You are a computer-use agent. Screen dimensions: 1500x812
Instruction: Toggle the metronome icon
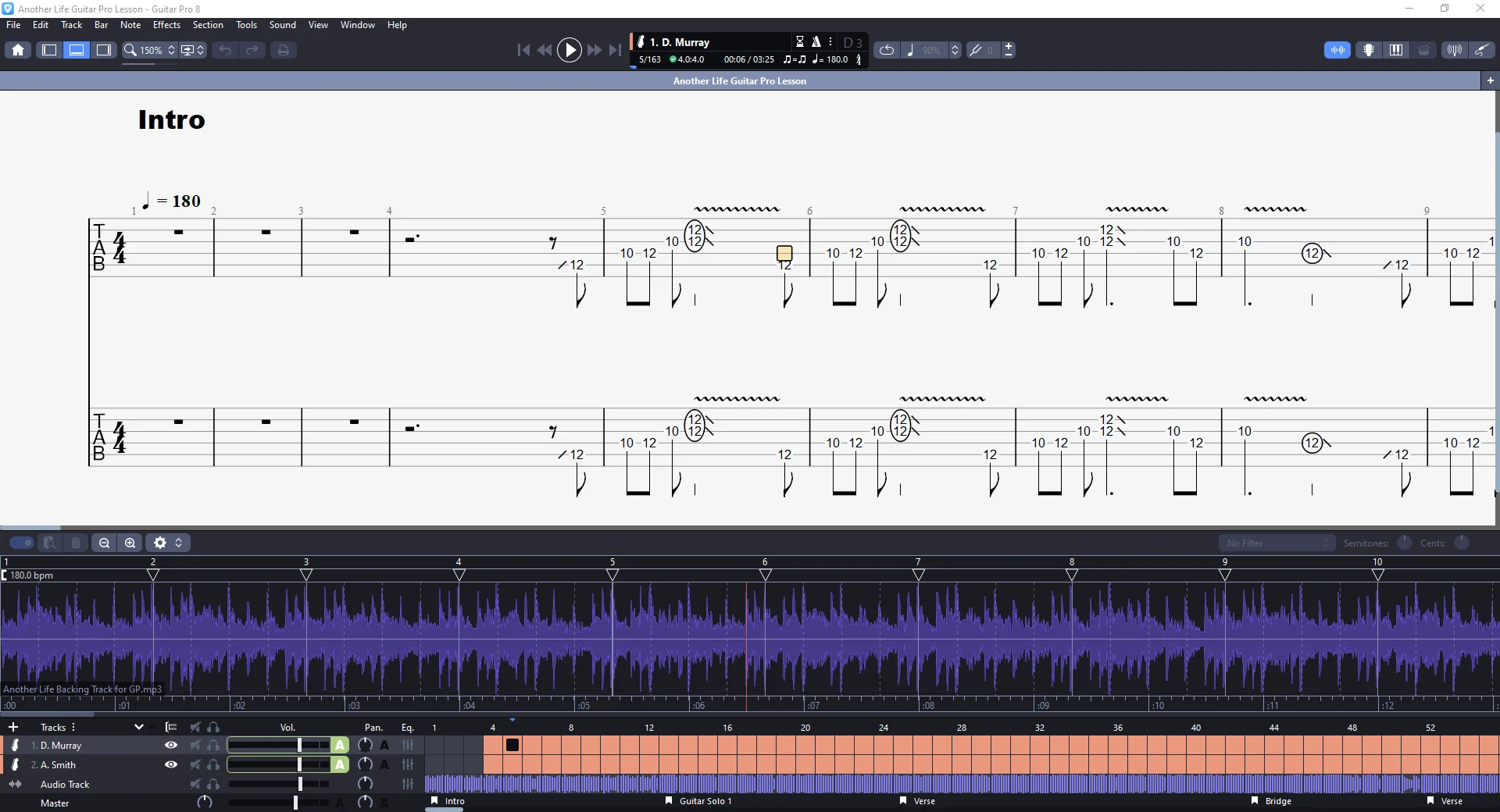(x=816, y=41)
